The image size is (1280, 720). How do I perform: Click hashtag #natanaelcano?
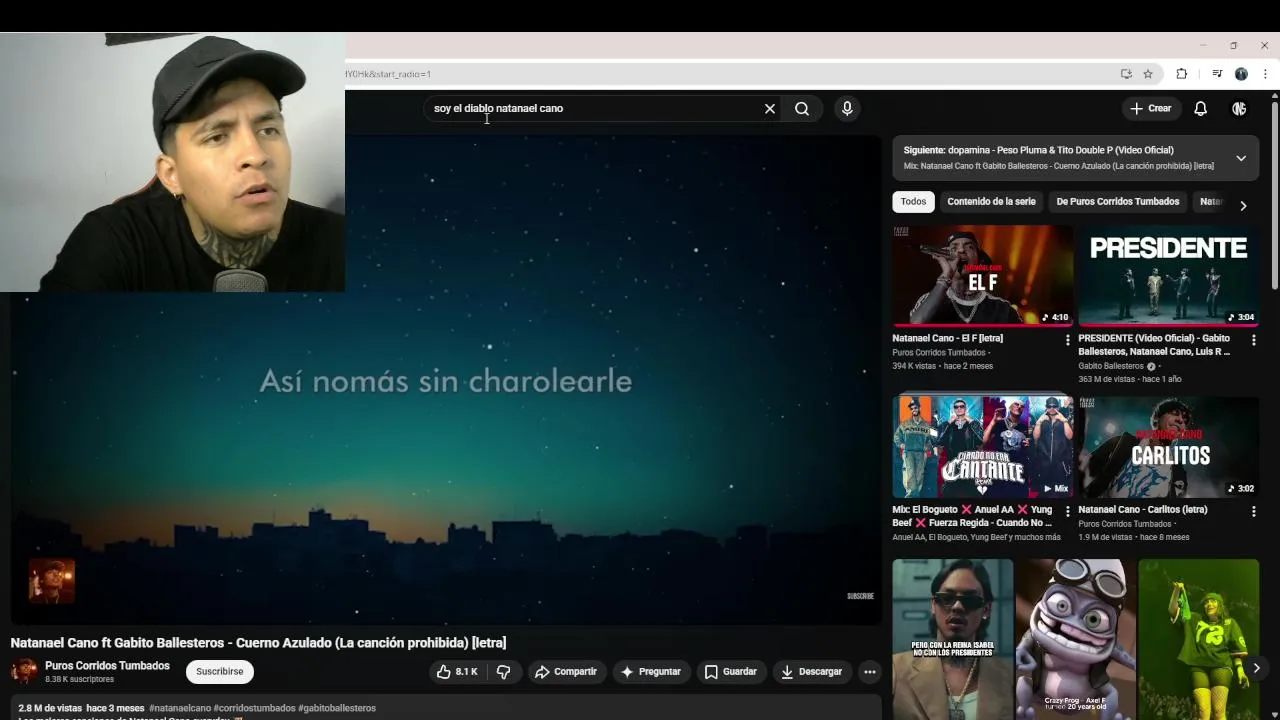179,708
